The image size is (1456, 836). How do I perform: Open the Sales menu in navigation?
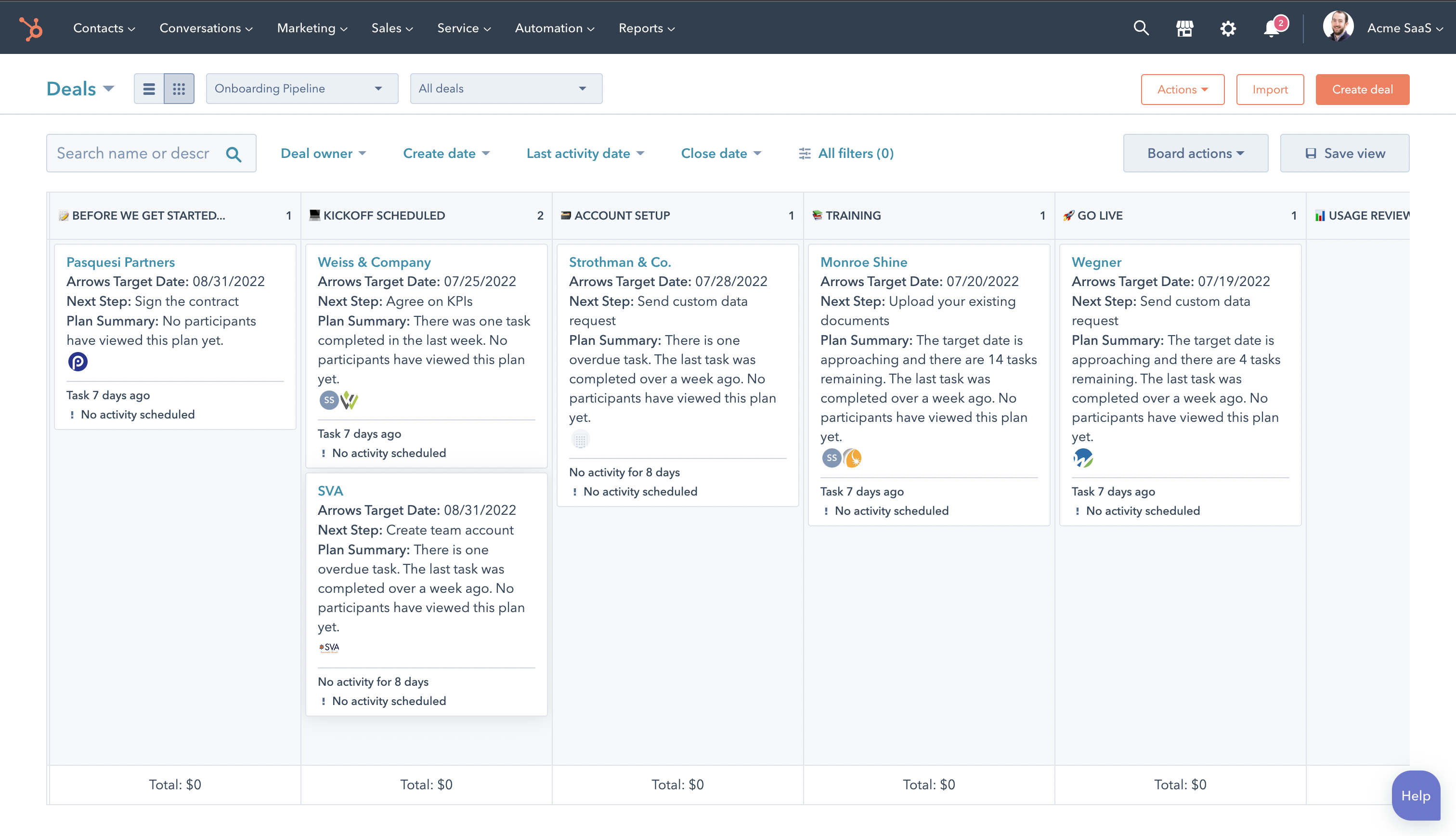tap(391, 28)
